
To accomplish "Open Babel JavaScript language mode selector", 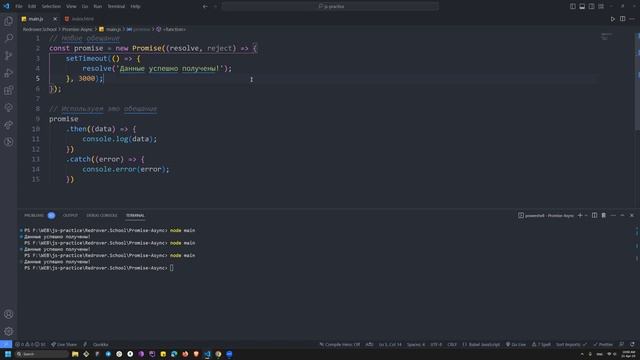I will (481, 344).
